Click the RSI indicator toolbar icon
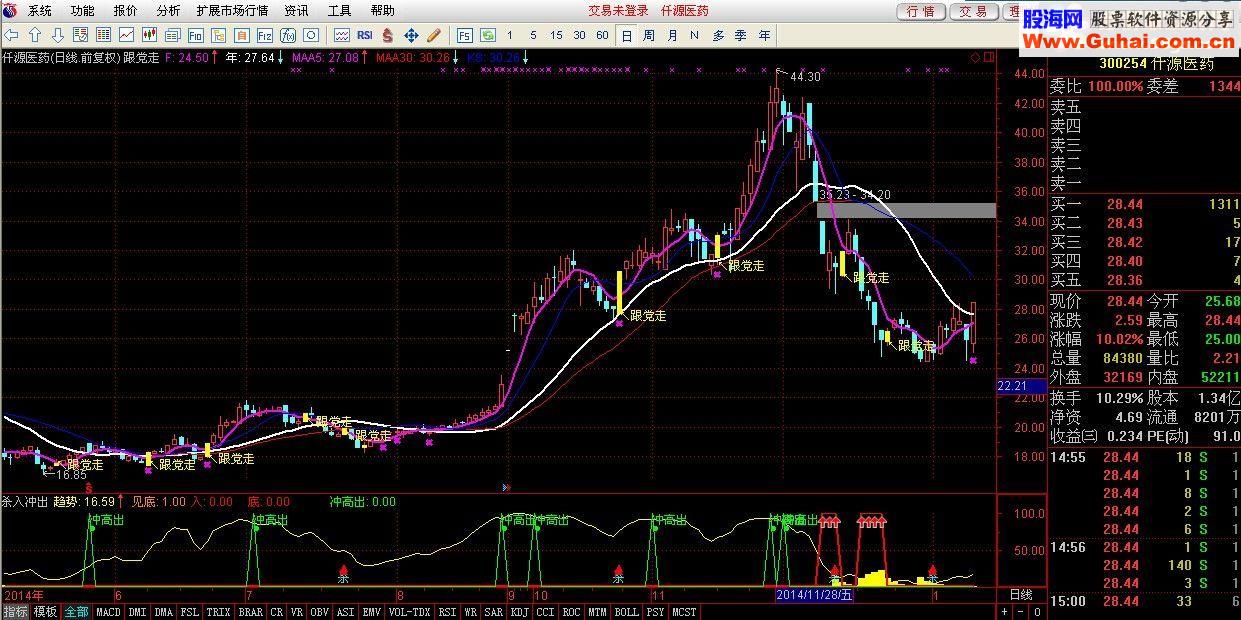This screenshot has width=1241, height=620. click(x=365, y=35)
